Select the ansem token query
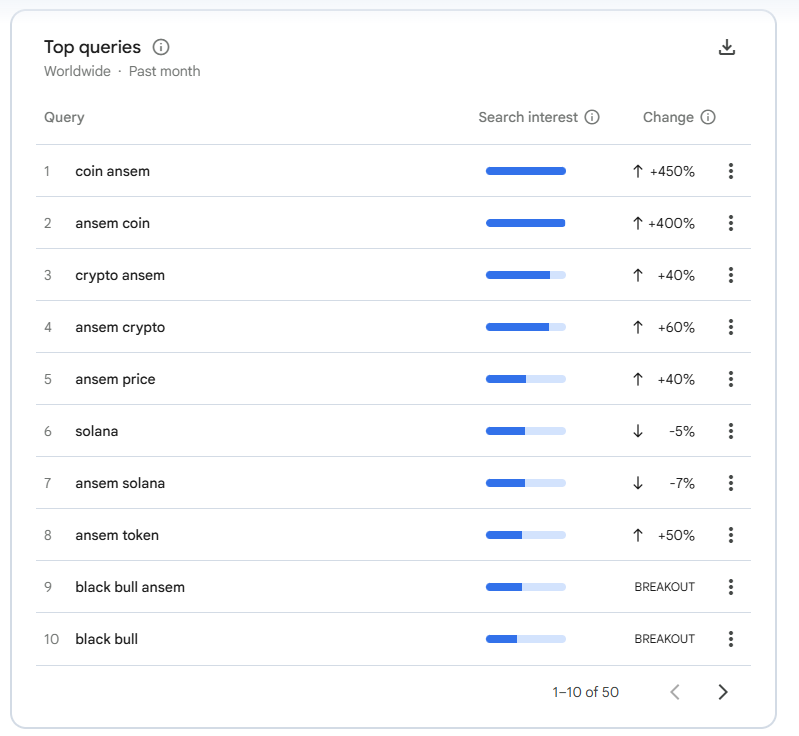The width and height of the screenshot is (799, 736). [117, 535]
